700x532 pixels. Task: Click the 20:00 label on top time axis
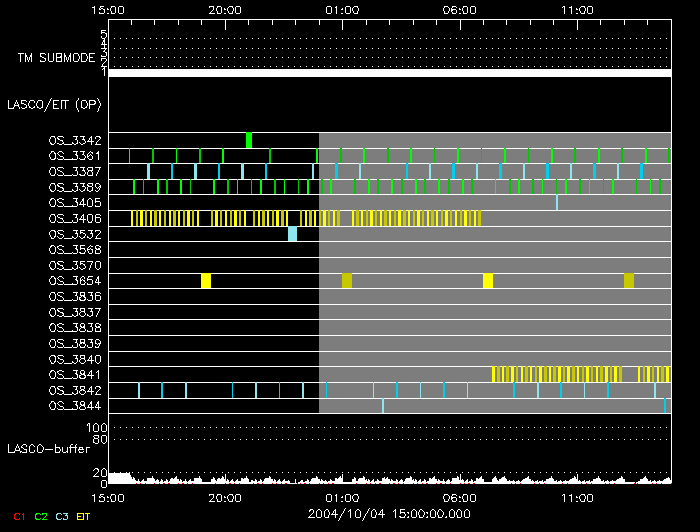coord(225,9)
